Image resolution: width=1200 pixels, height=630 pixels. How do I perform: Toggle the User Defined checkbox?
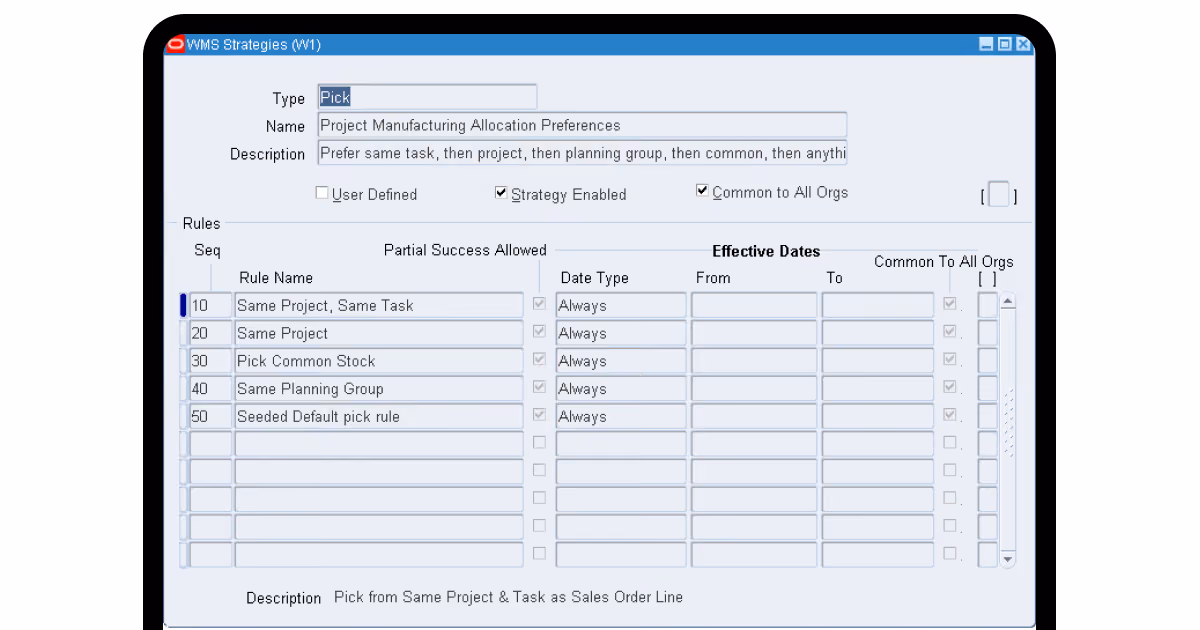[x=322, y=193]
